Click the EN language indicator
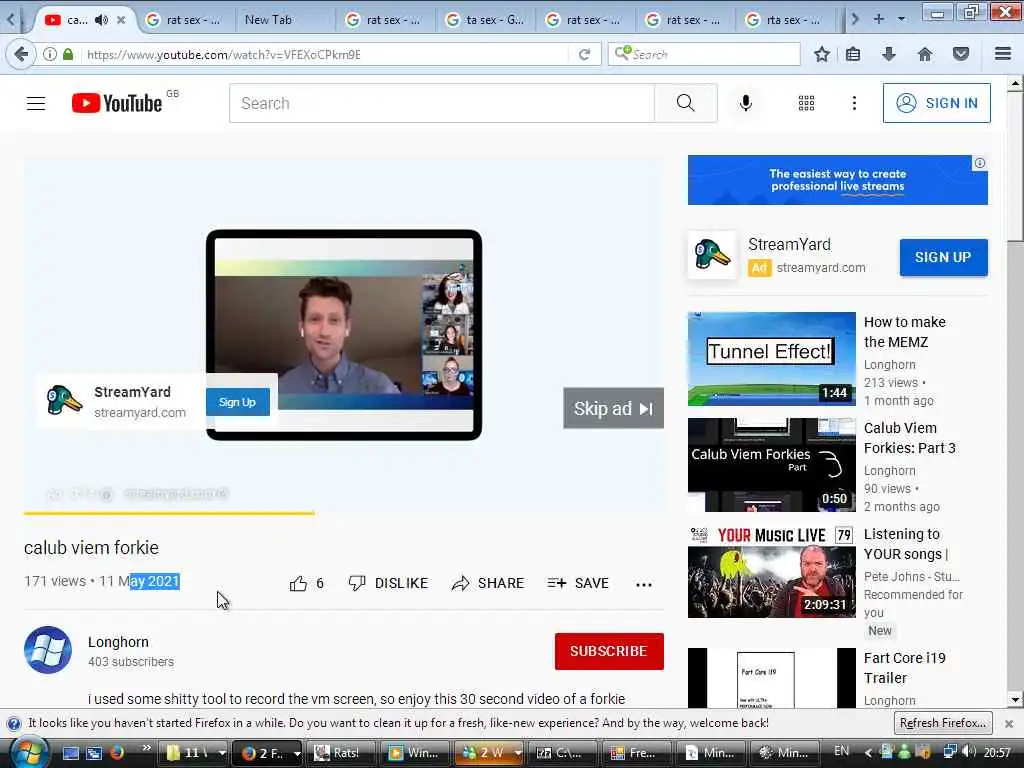This screenshot has width=1024, height=768. (842, 751)
